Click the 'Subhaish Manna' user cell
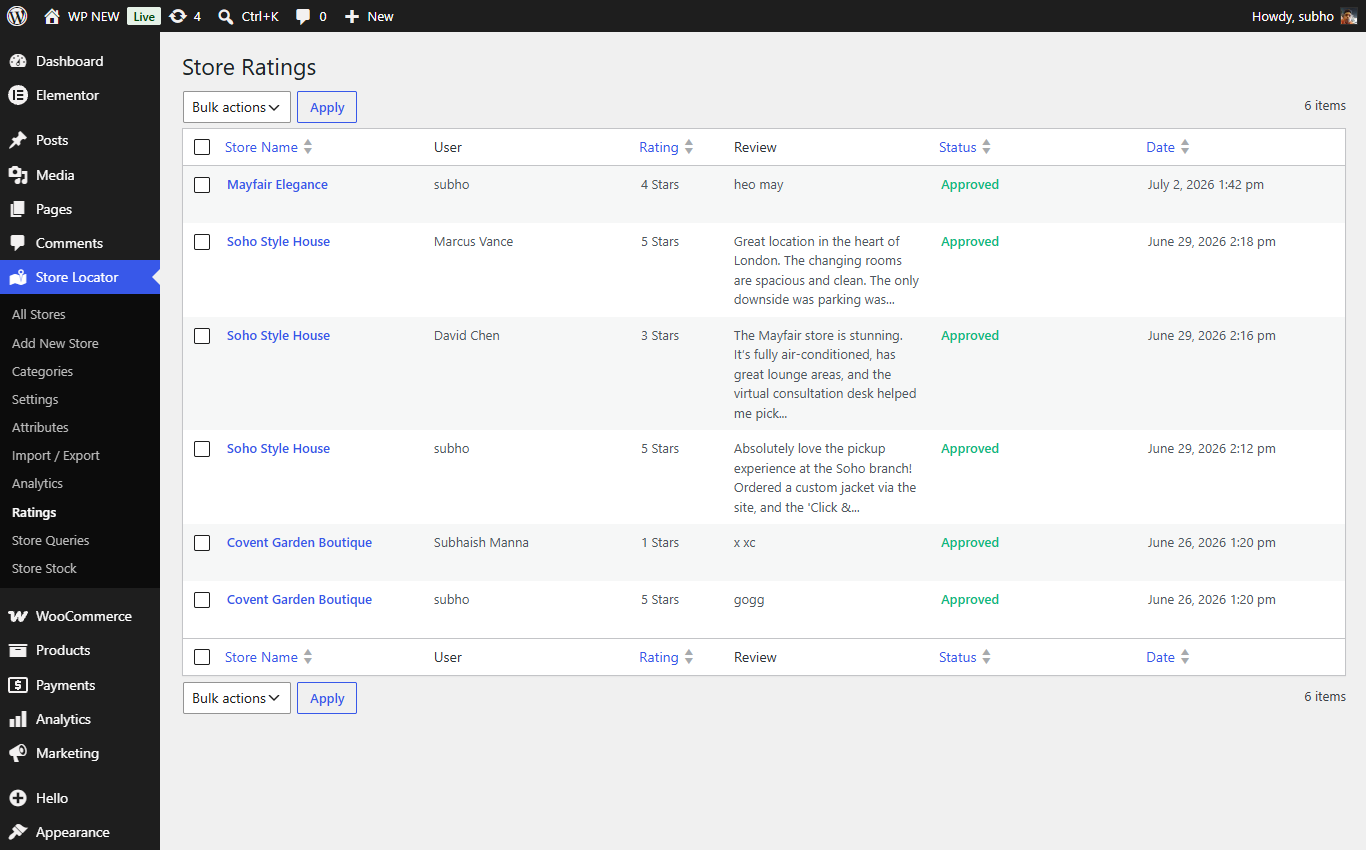Screen dimensions: 1366x850 [481, 543]
